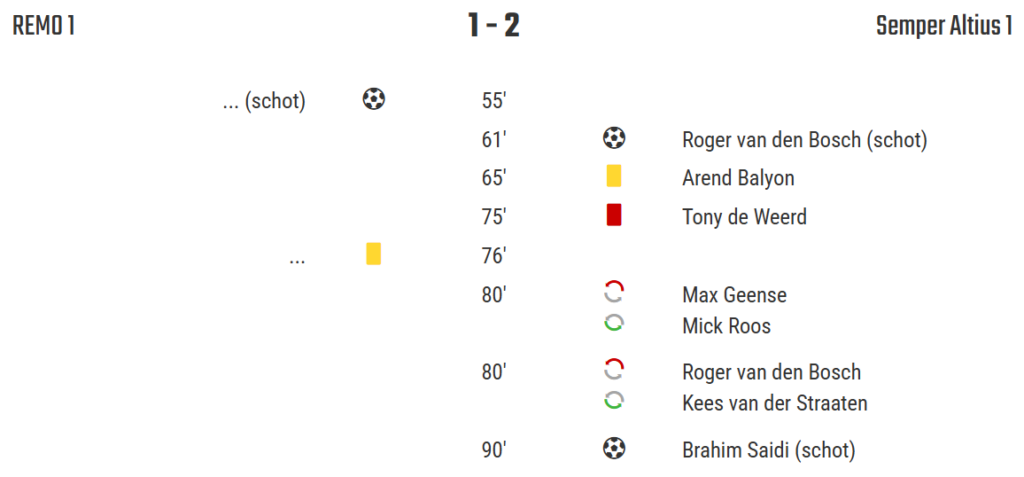Viewport: 1024px width, 477px height.
Task: Click the goal ball icon at 55'
Action: point(374,100)
